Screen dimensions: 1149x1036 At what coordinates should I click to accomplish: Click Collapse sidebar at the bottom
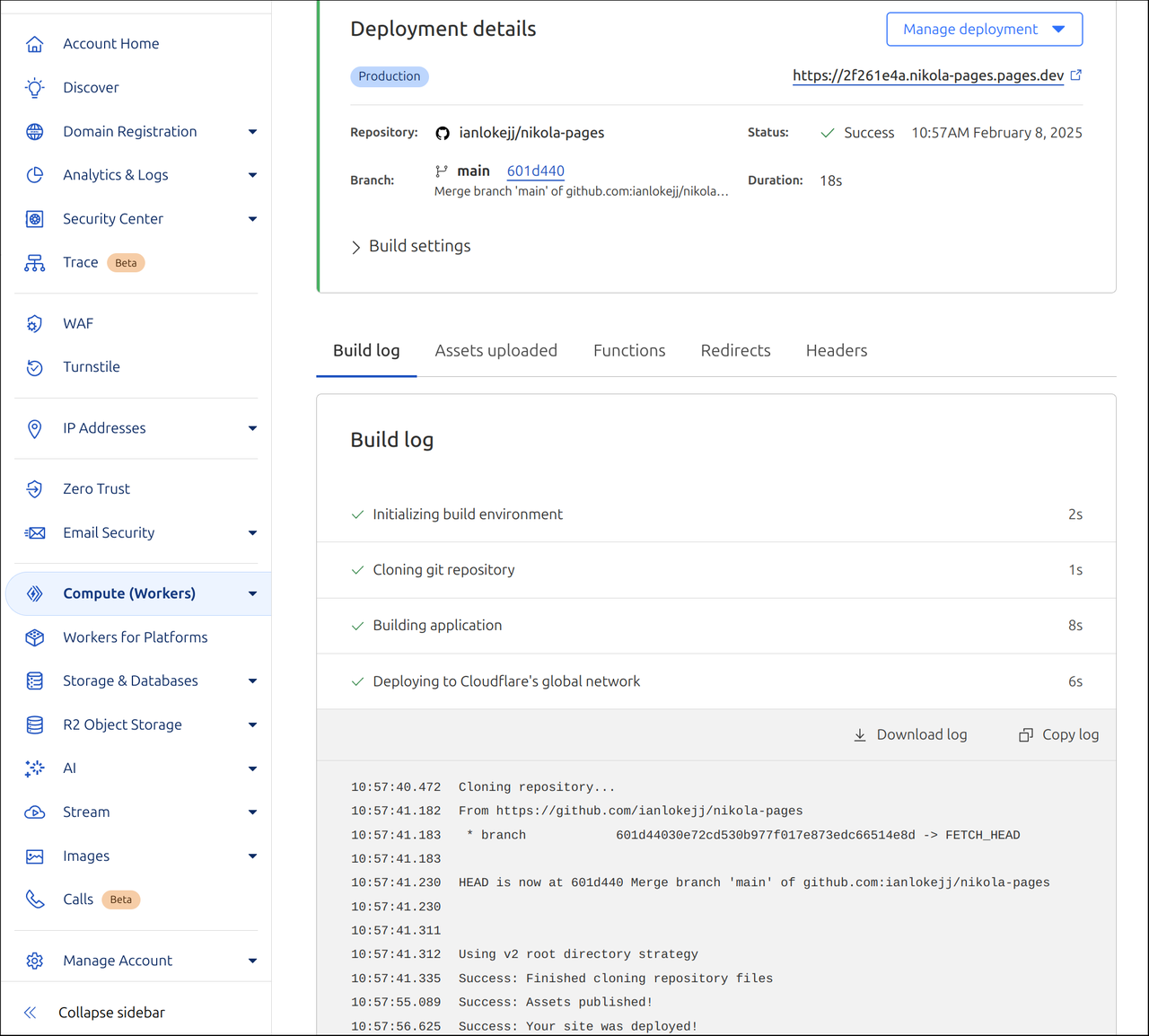pos(111,1012)
